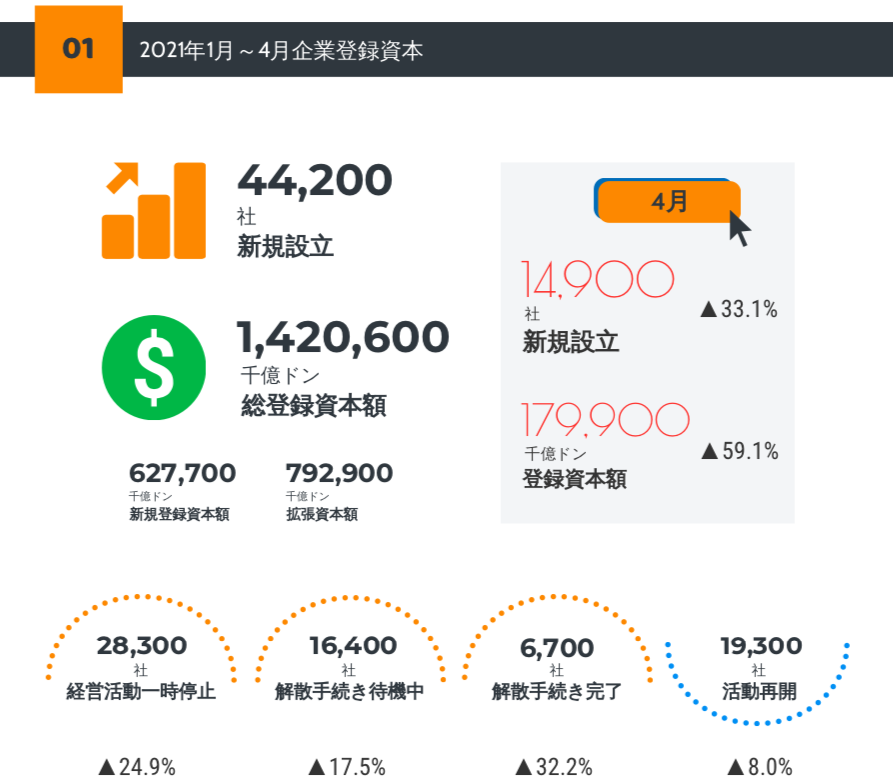The width and height of the screenshot is (893, 782).
Task: Click the 1,420,600 total capital figure
Action: (343, 338)
